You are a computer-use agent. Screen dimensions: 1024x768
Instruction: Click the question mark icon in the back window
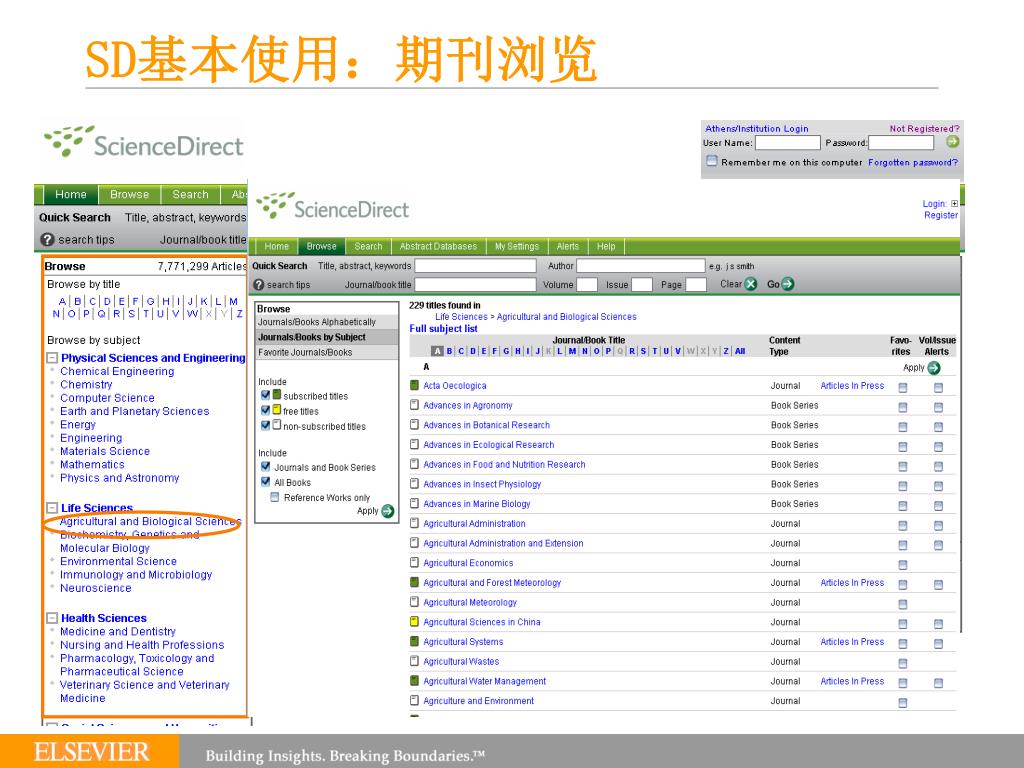[x=47, y=240]
